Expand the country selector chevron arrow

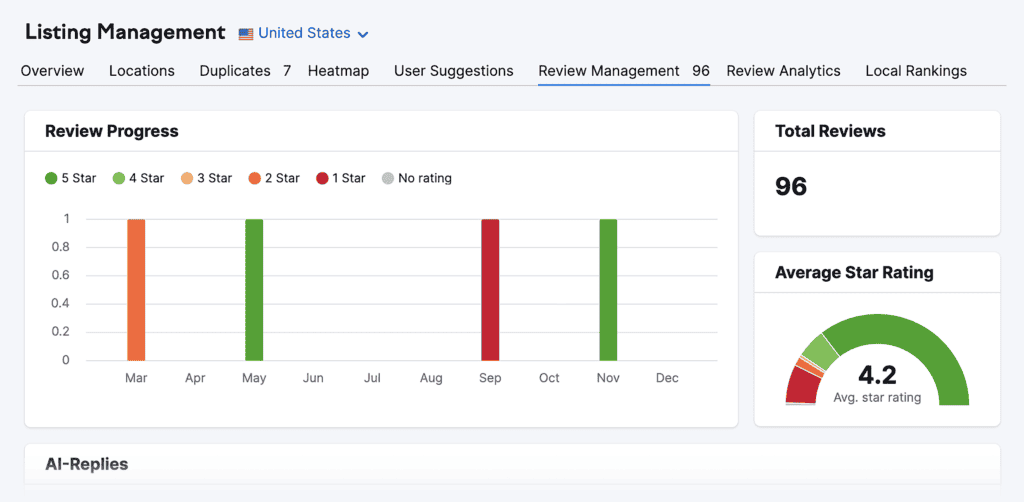pyautogui.click(x=363, y=35)
